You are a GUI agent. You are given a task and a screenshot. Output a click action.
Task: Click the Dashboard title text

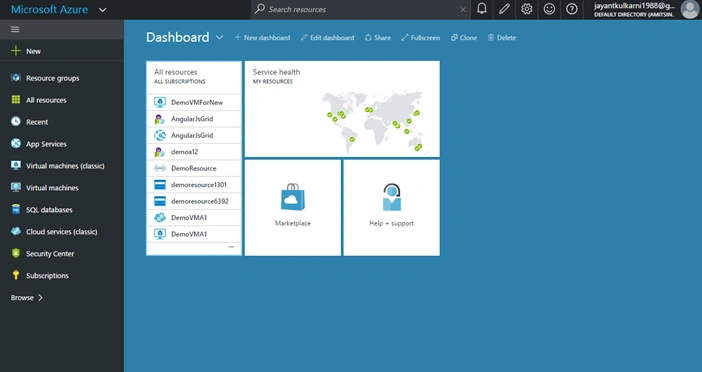point(177,37)
